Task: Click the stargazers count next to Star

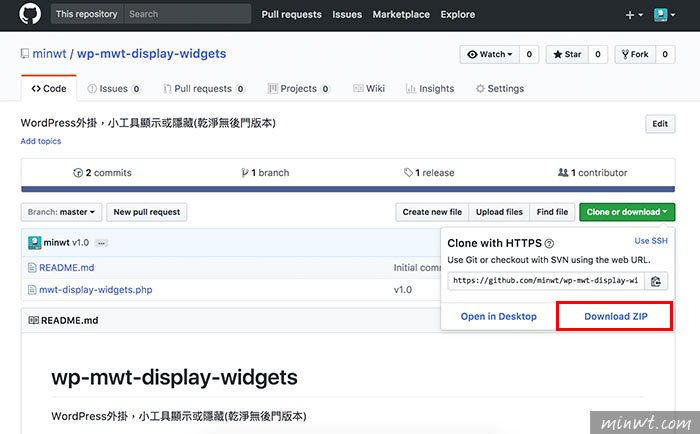Action: [598, 54]
